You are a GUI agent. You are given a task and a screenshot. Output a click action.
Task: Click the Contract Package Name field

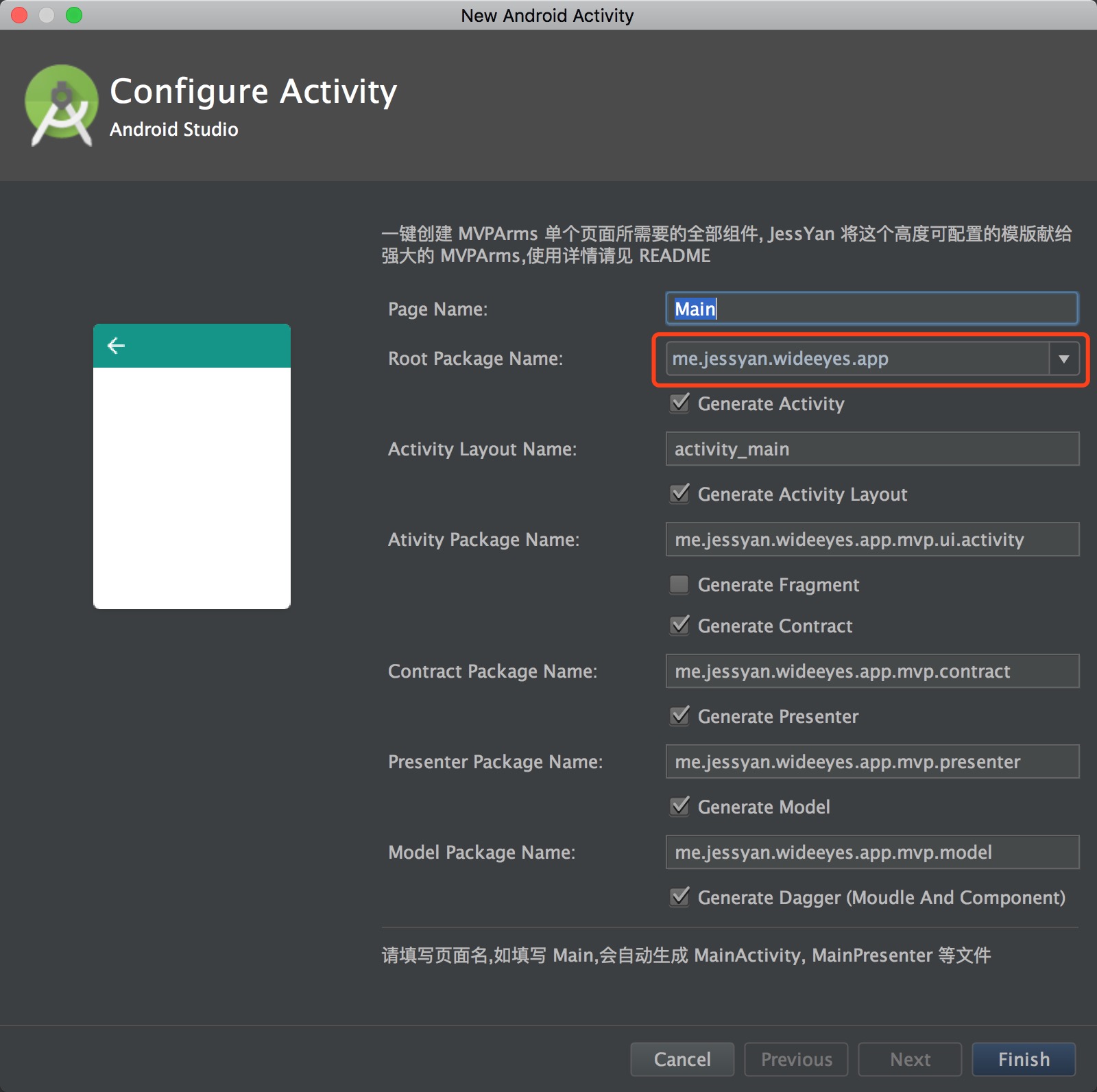872,672
